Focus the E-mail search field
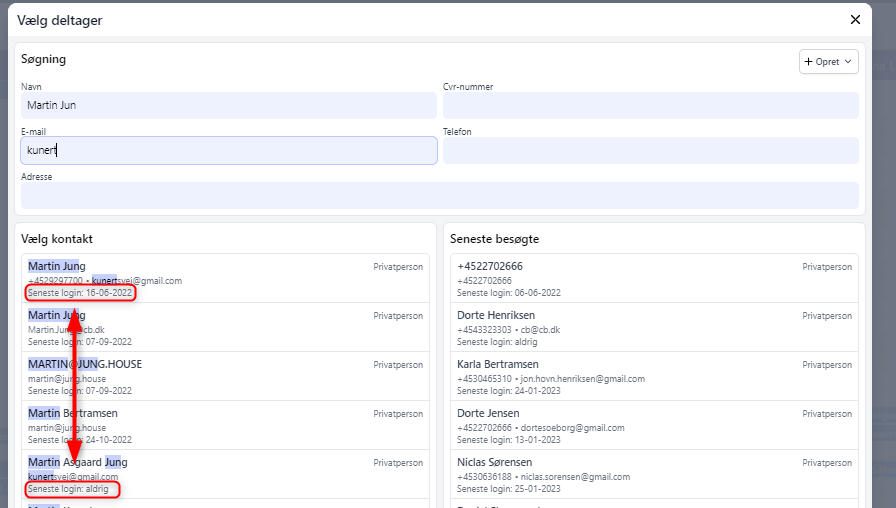 pyautogui.click(x=228, y=150)
